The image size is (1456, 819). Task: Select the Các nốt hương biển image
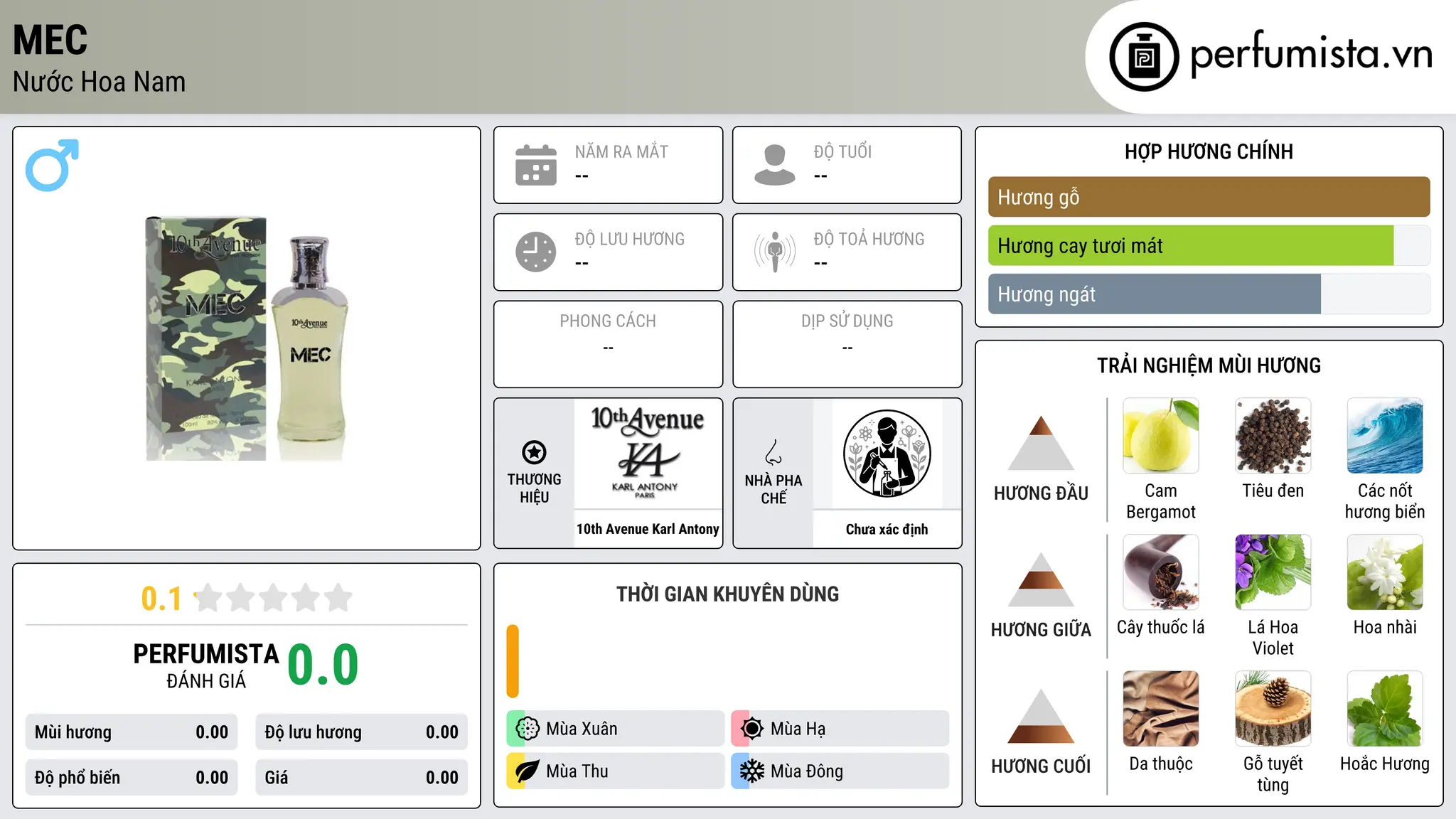(1385, 436)
